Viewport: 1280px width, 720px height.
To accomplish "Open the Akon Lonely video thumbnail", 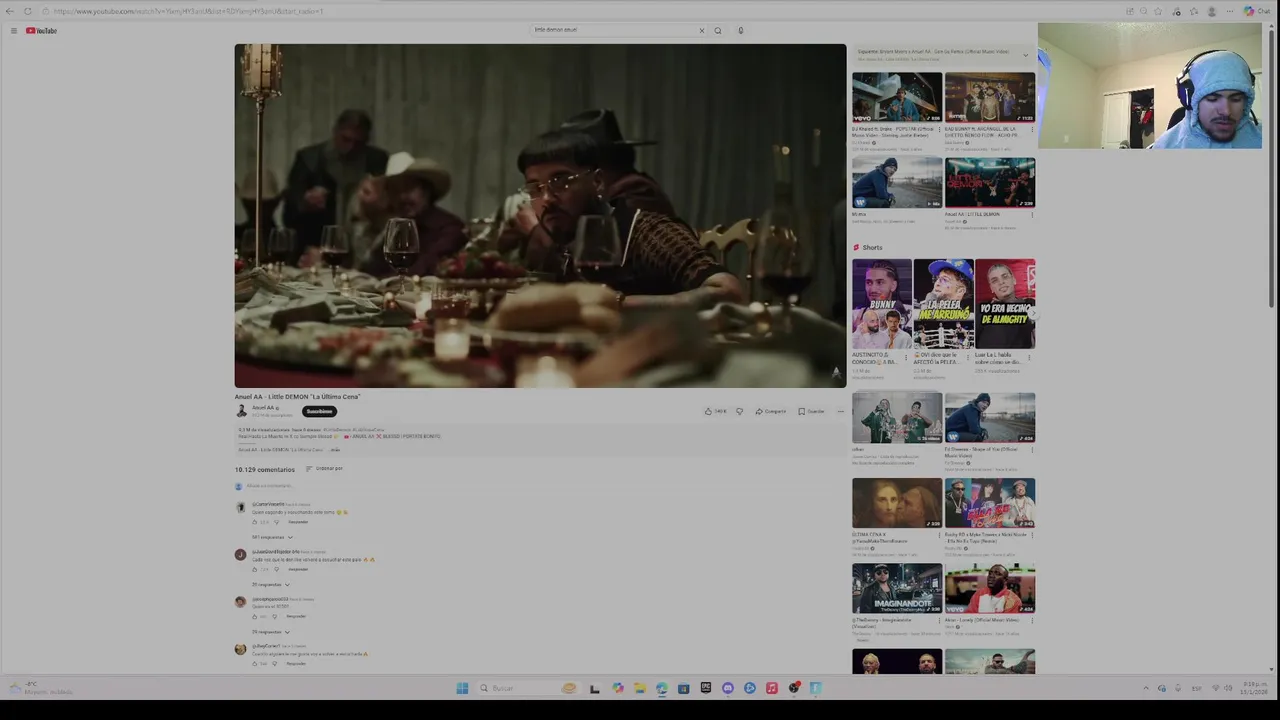I will click(990, 588).
